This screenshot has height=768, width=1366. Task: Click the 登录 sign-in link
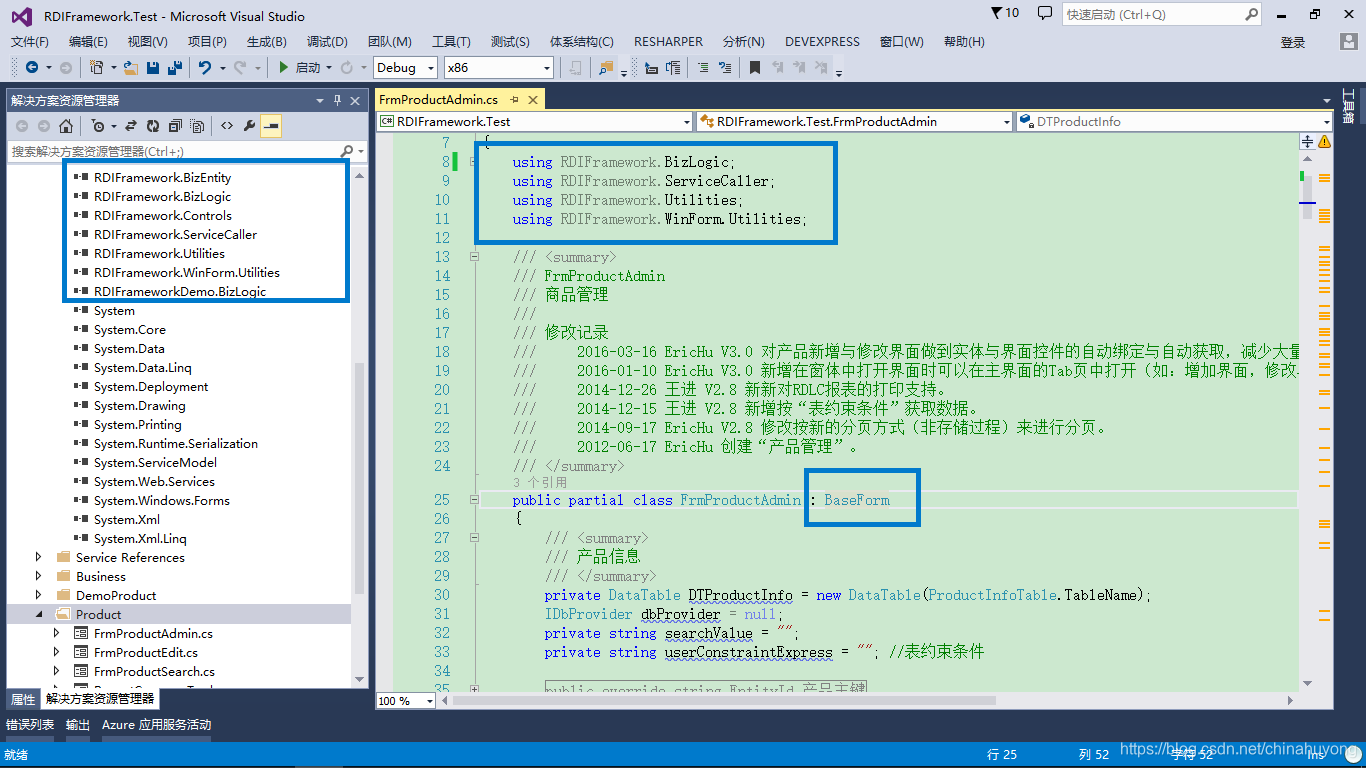tap(1293, 42)
